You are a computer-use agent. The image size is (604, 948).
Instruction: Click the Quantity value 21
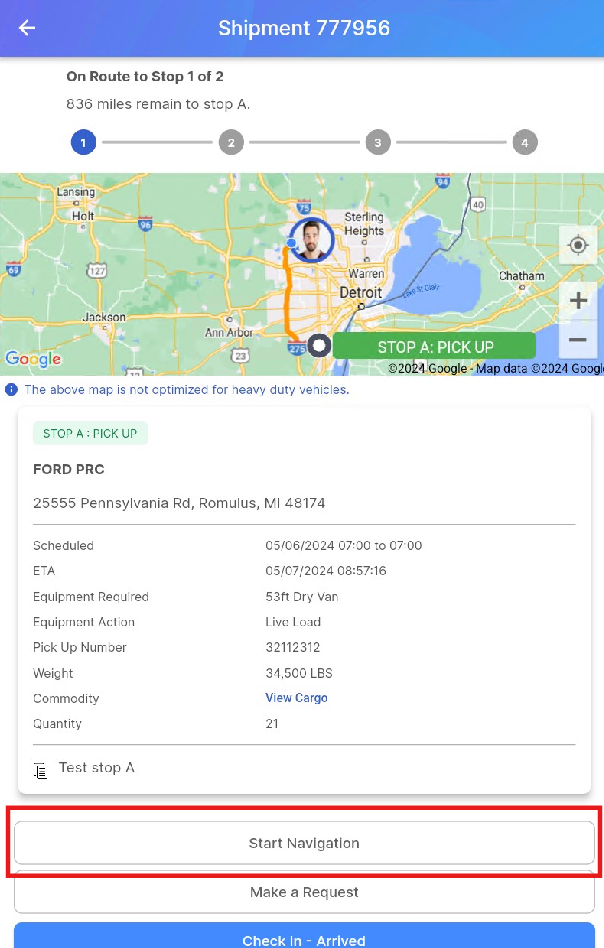[272, 724]
